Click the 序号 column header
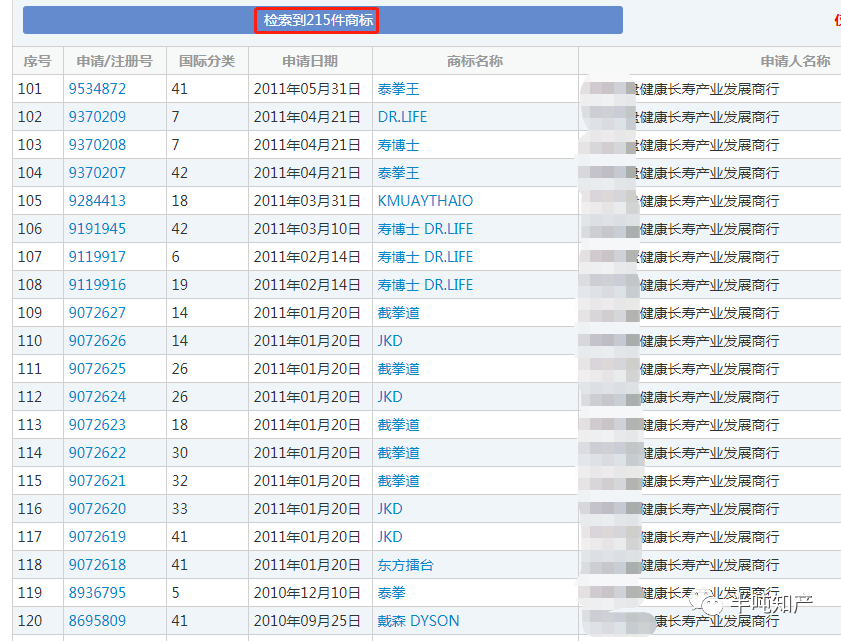841x641 pixels. click(x=38, y=61)
